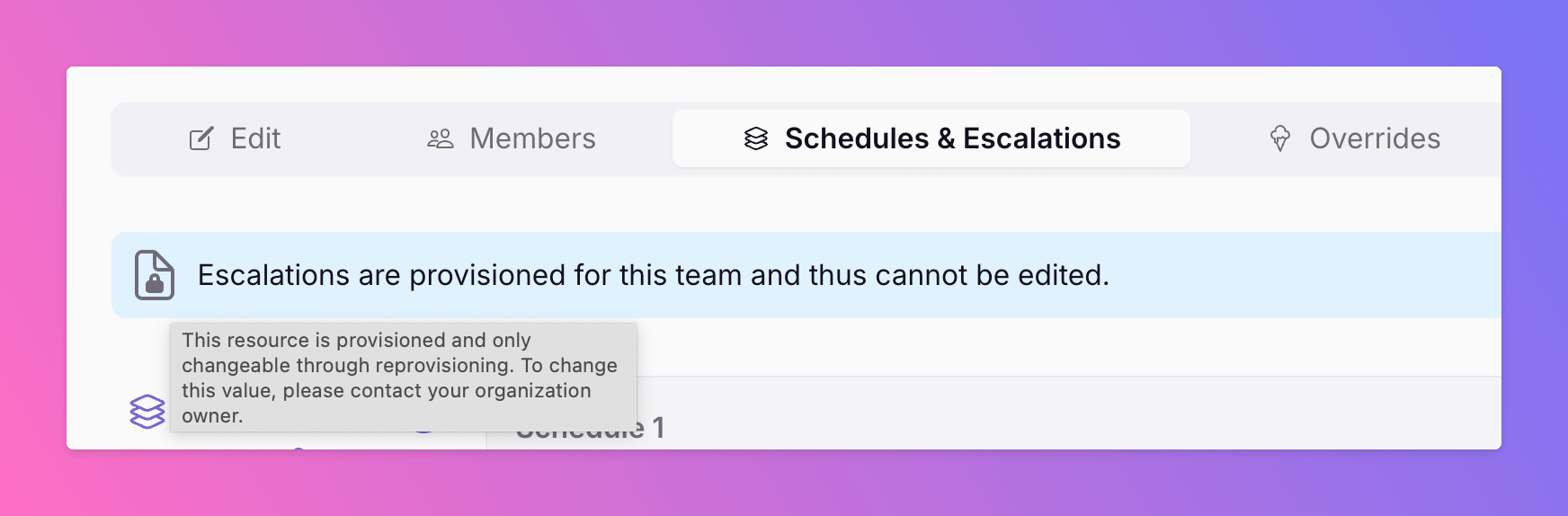Screen dimensions: 1568x516
Task: Click the gray reprovisioning tooltip box
Action: pos(404,378)
